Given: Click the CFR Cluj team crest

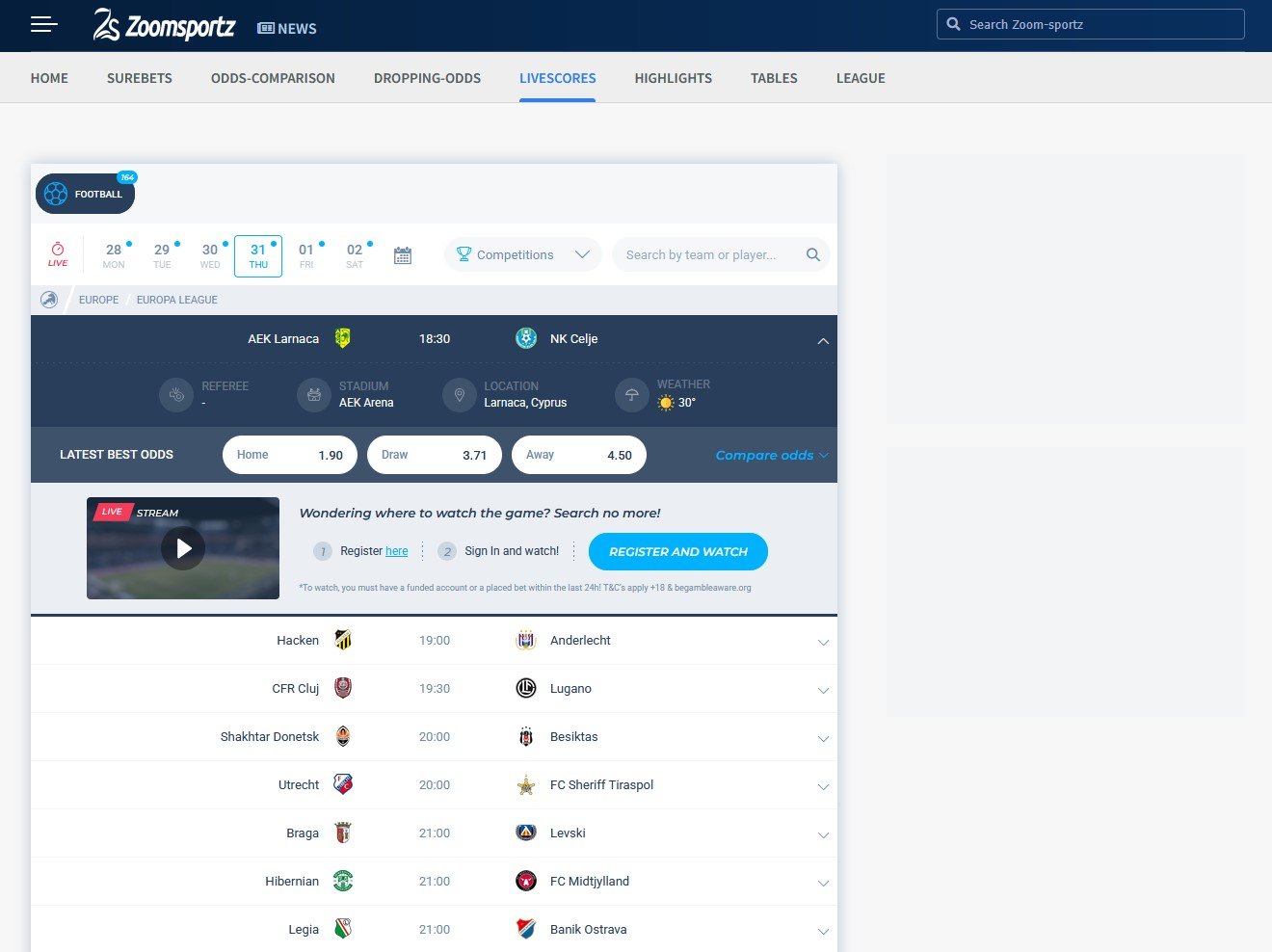Looking at the screenshot, I should (x=343, y=688).
